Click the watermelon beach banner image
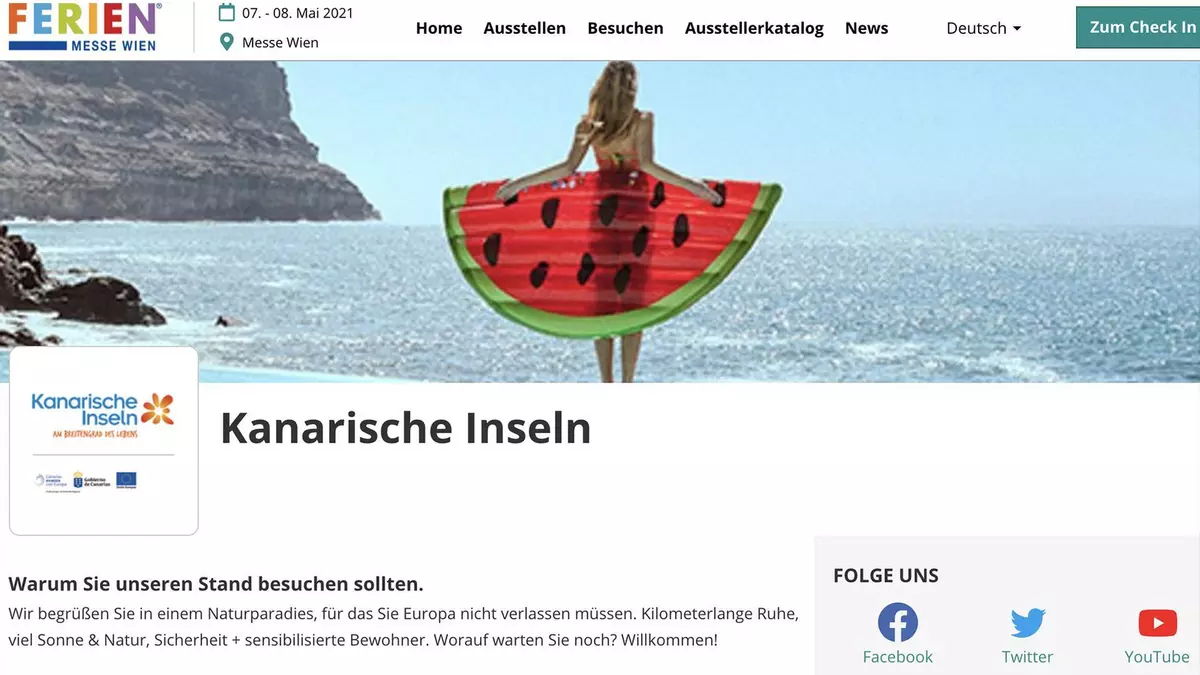Viewport: 1200px width, 675px height. click(600, 222)
